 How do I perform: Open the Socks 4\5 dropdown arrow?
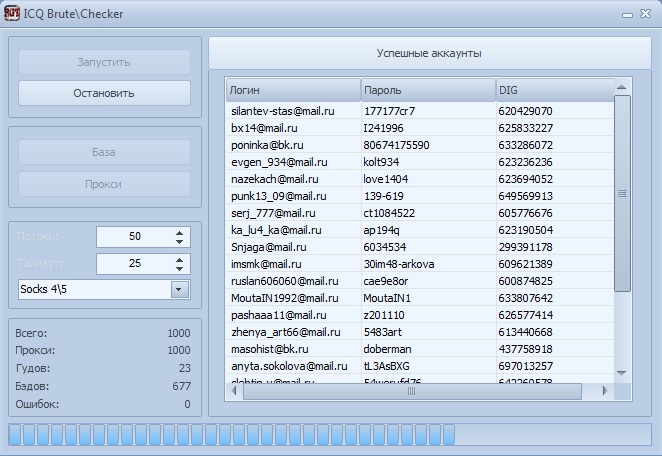pyautogui.click(x=179, y=290)
